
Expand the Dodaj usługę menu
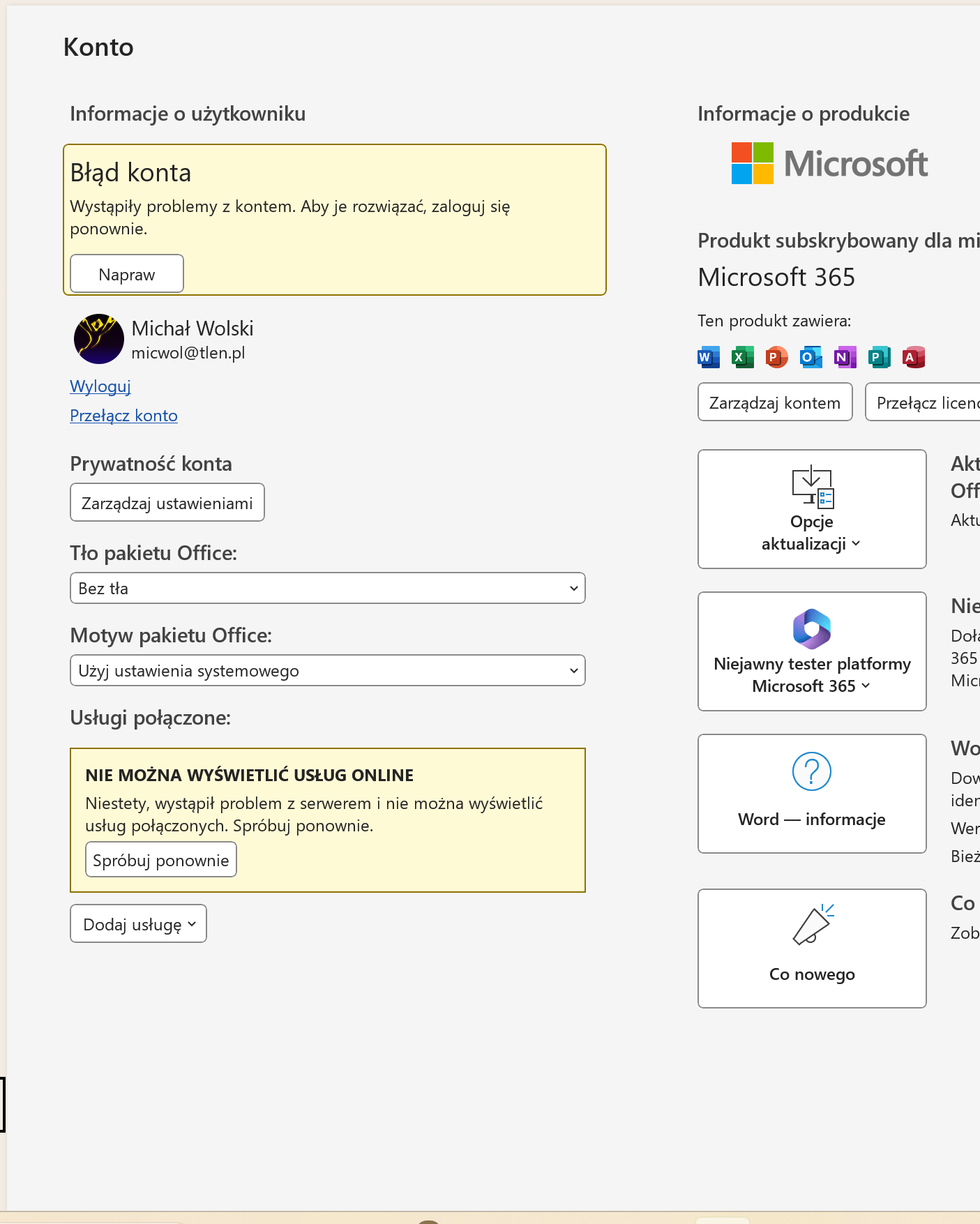click(139, 923)
